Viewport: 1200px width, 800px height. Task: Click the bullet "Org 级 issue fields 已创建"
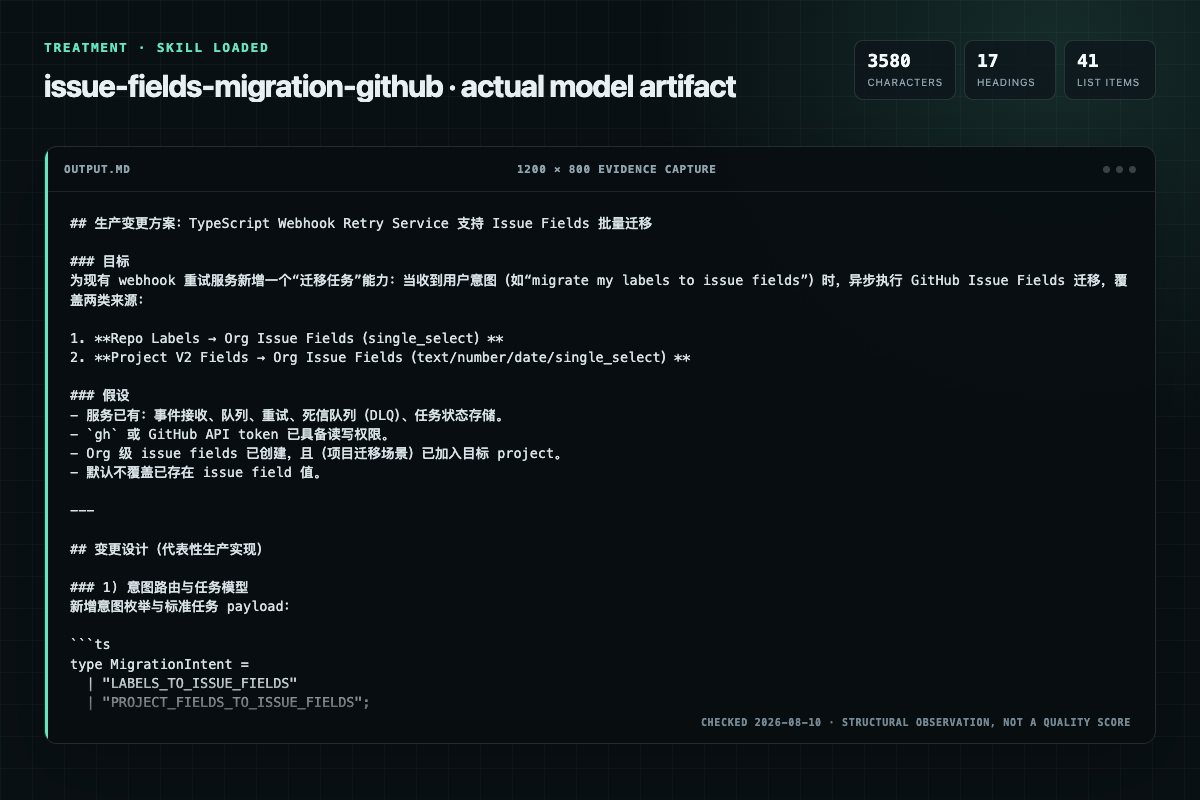coord(316,453)
